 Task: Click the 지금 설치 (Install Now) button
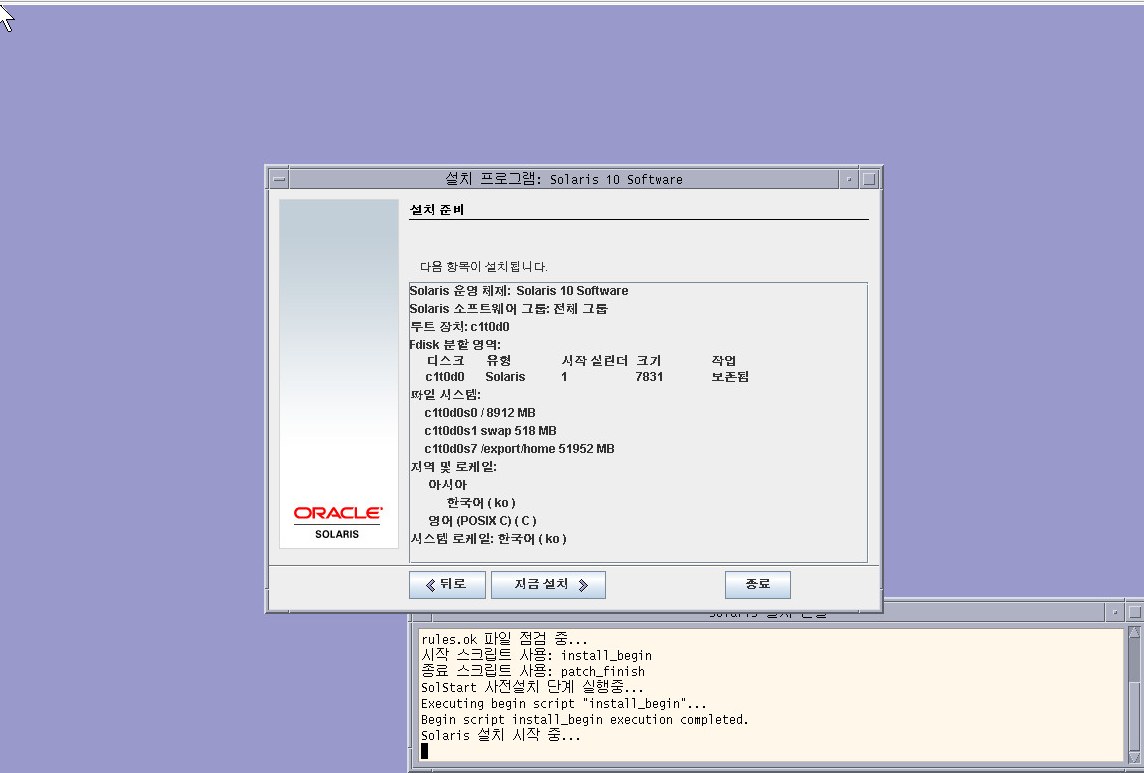[548, 585]
